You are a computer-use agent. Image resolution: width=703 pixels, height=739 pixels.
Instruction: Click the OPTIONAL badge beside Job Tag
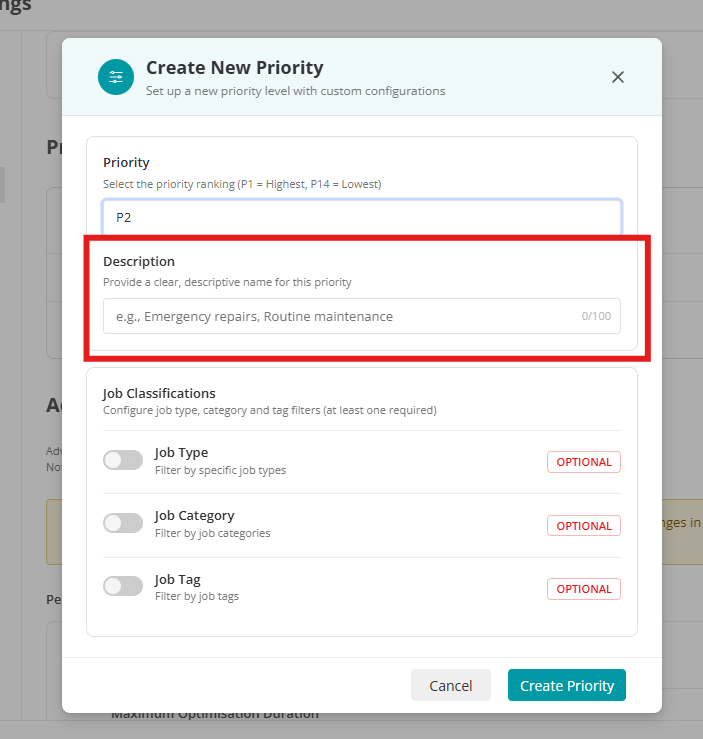[x=584, y=589]
